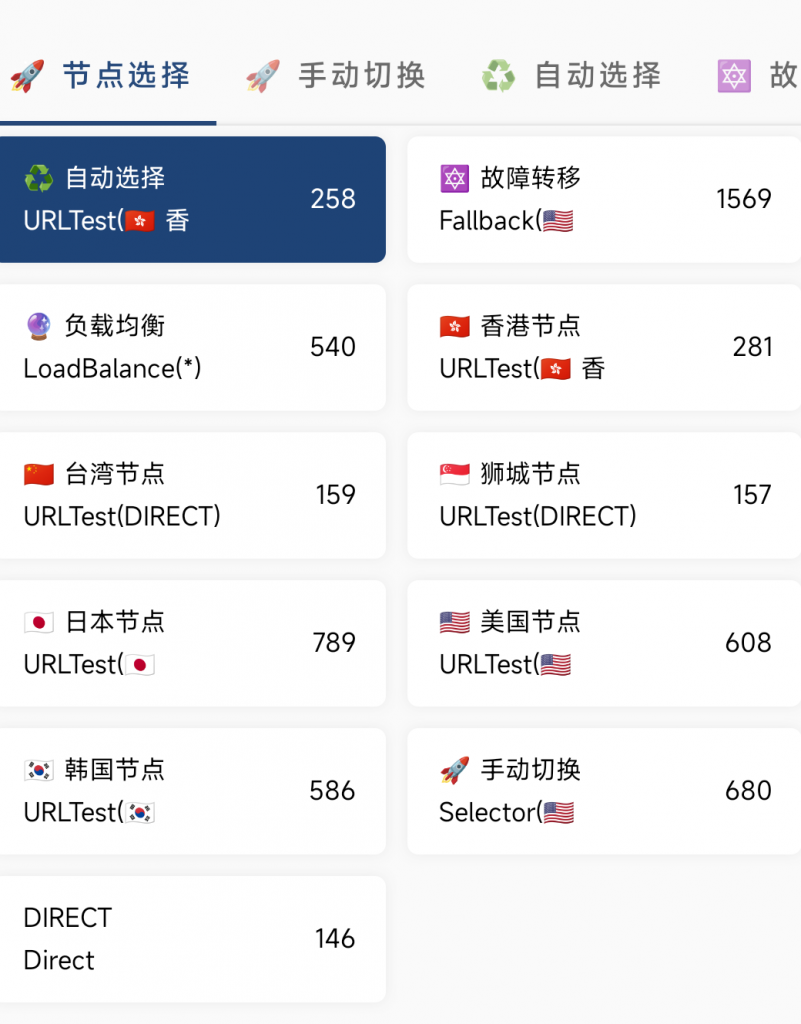Click the purple star icon beside 故障转移

pos(454,178)
